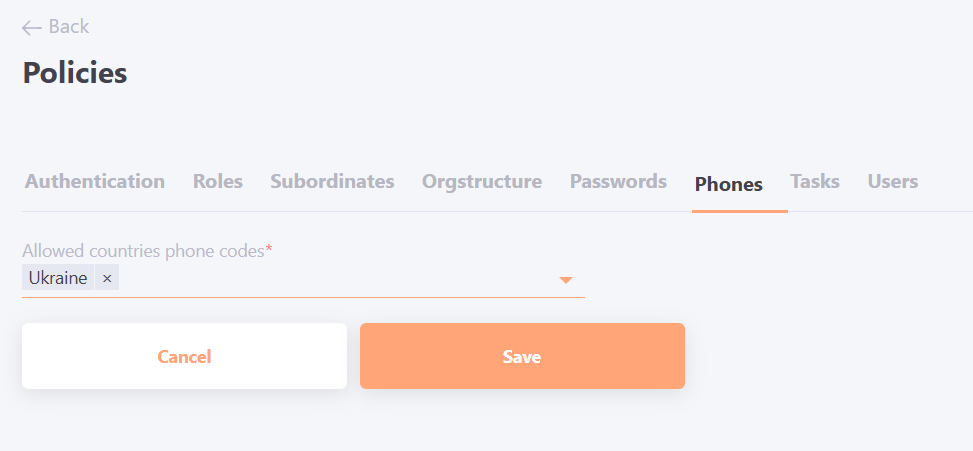Open the Users tab

coord(893,182)
